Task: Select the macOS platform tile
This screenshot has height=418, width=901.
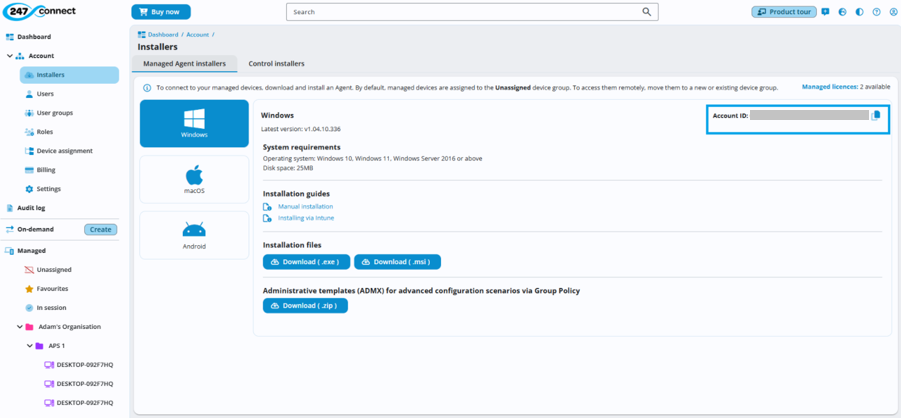Action: [x=194, y=179]
